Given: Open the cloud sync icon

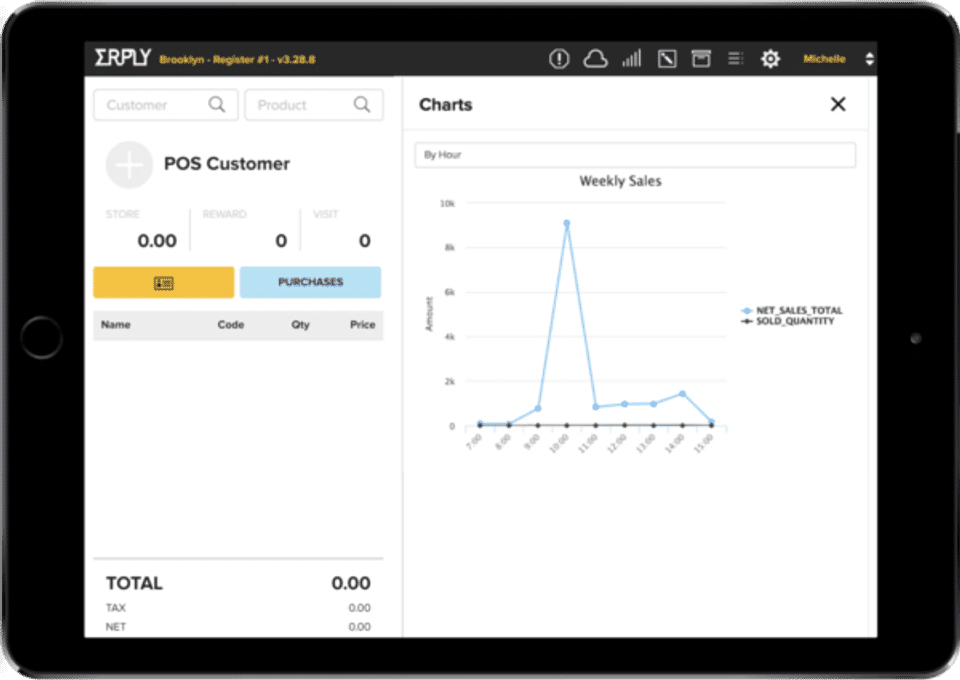Looking at the screenshot, I should click(595, 59).
